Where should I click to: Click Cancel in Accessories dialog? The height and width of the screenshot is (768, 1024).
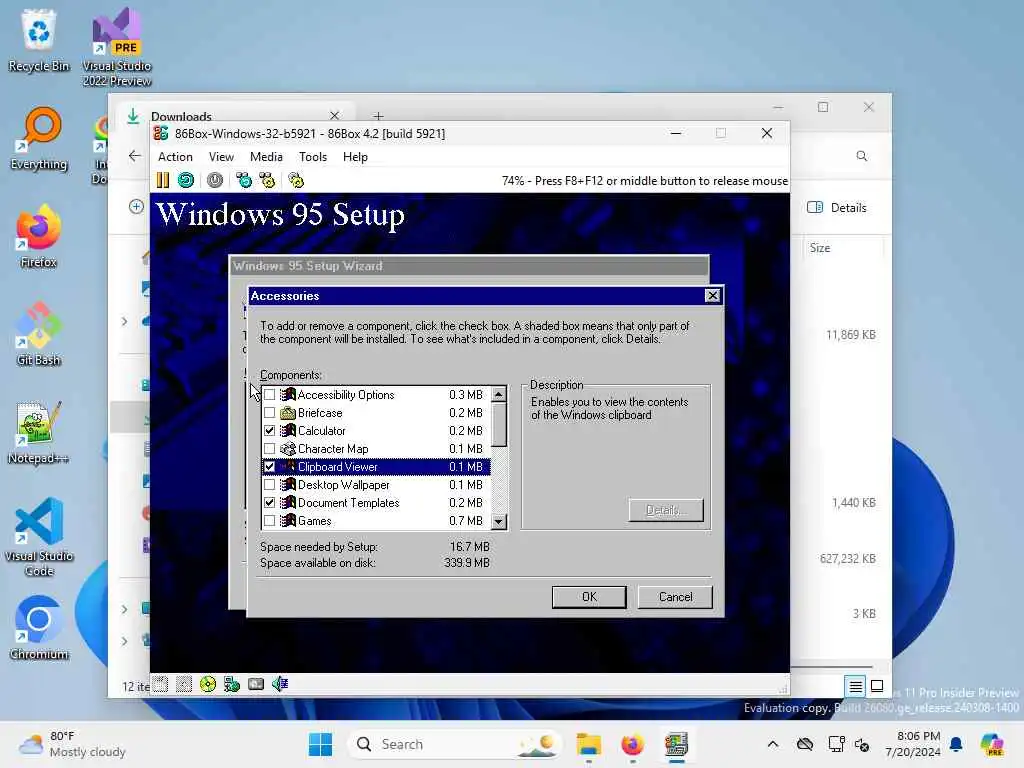[x=675, y=597]
